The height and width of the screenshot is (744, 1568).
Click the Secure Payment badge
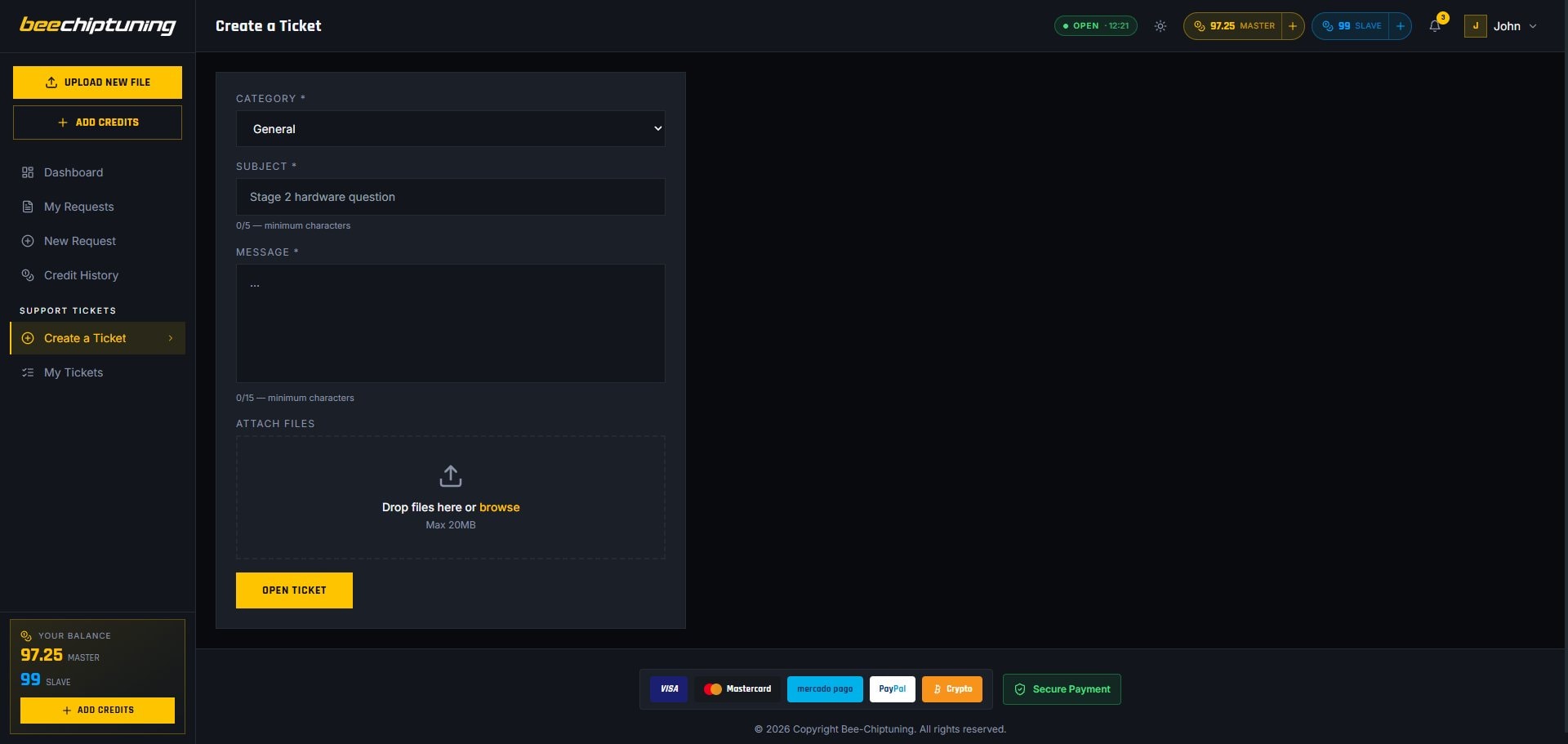1062,689
